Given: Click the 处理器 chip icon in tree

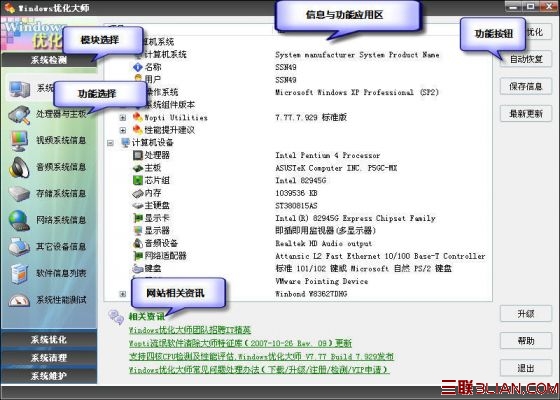Looking at the screenshot, I should click(x=138, y=155).
